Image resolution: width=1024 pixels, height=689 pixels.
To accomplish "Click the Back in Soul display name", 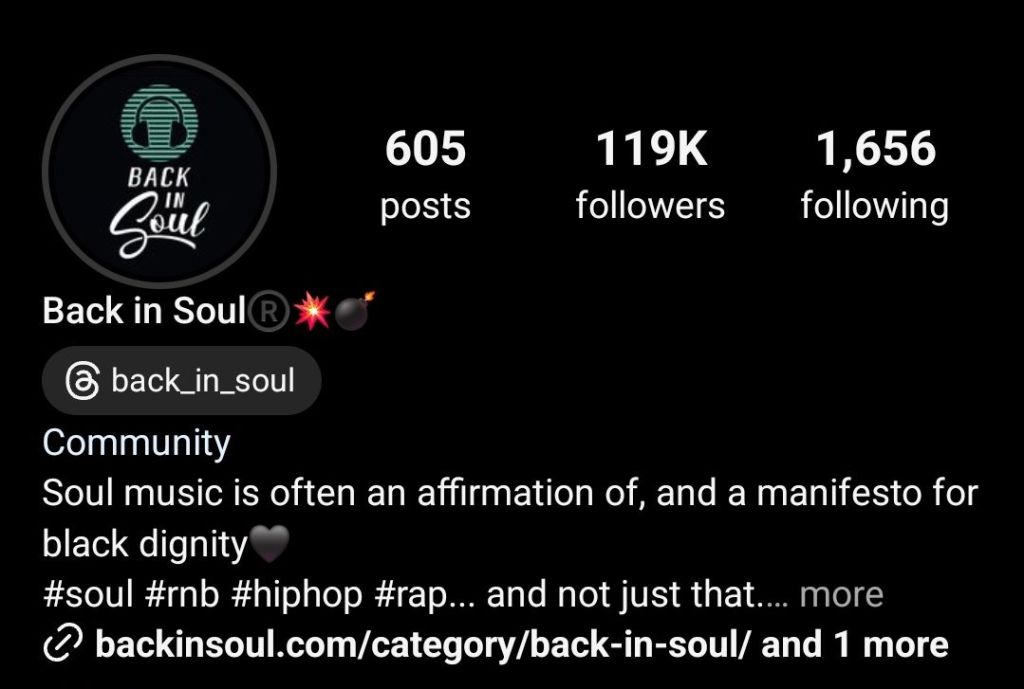I will pos(144,310).
